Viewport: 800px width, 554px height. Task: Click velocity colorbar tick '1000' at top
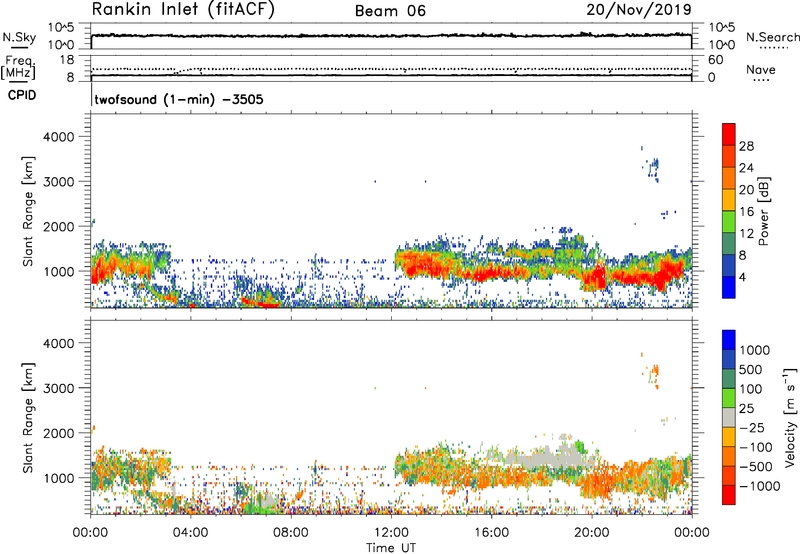pyautogui.click(x=754, y=350)
